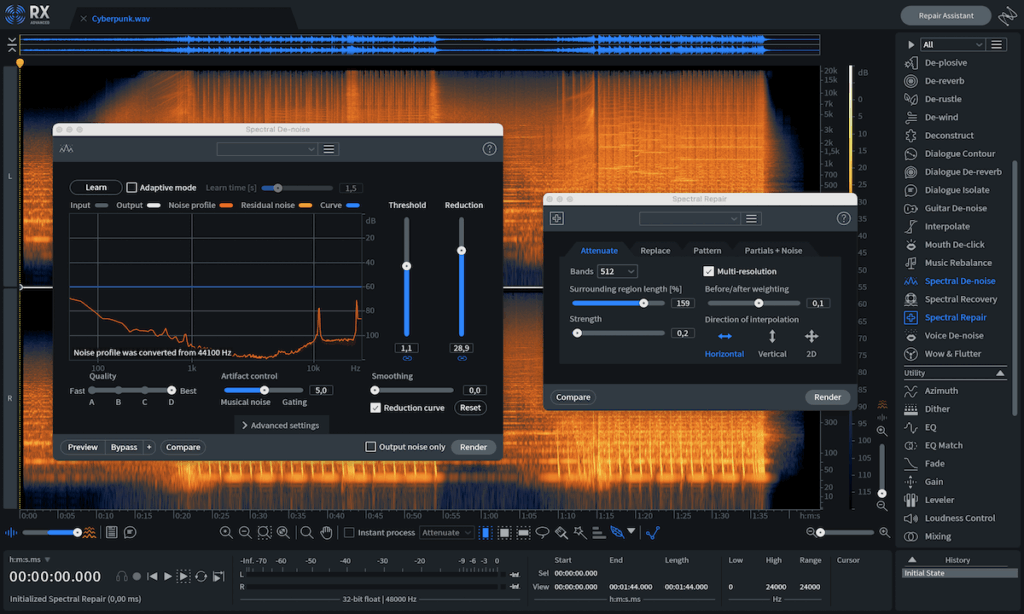
Task: Select the hand grab tool
Action: tap(326, 532)
